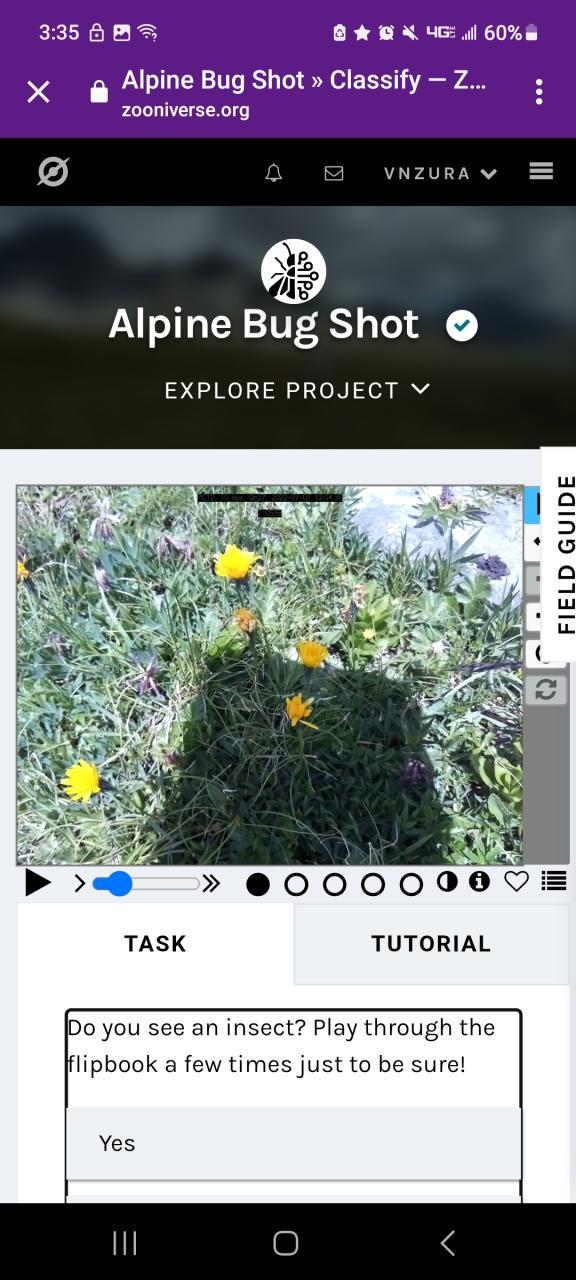Answer Yes to seeing an insect
576x1280 pixels.
294,1143
